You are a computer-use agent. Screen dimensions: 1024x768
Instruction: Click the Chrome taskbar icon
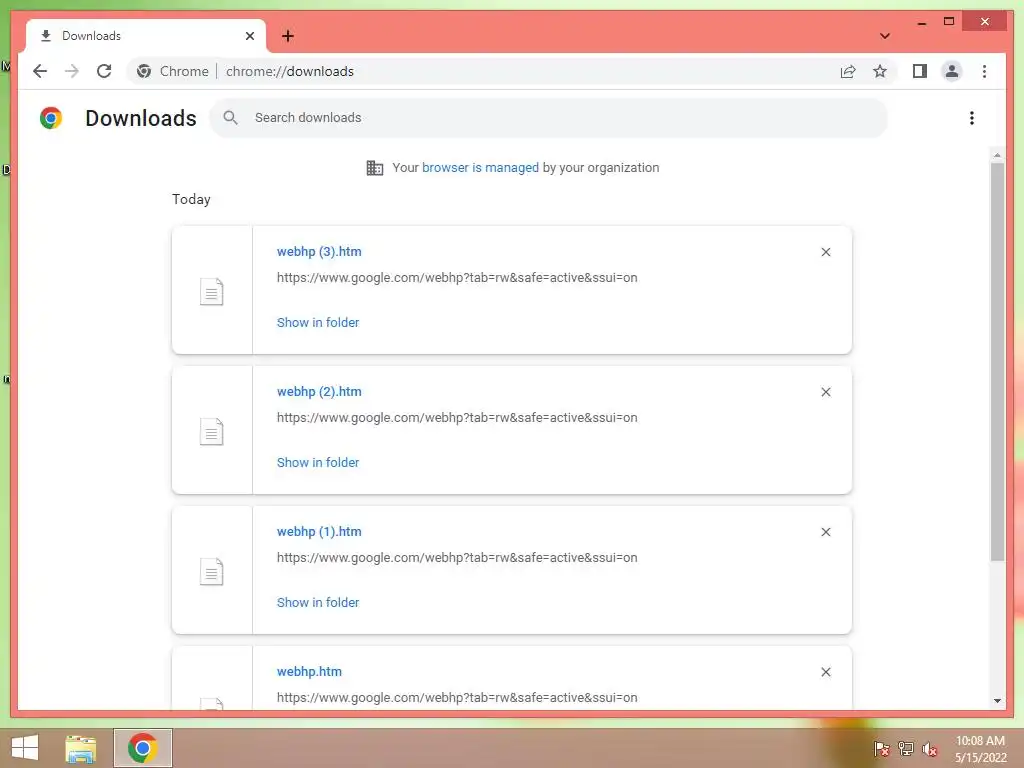(143, 748)
